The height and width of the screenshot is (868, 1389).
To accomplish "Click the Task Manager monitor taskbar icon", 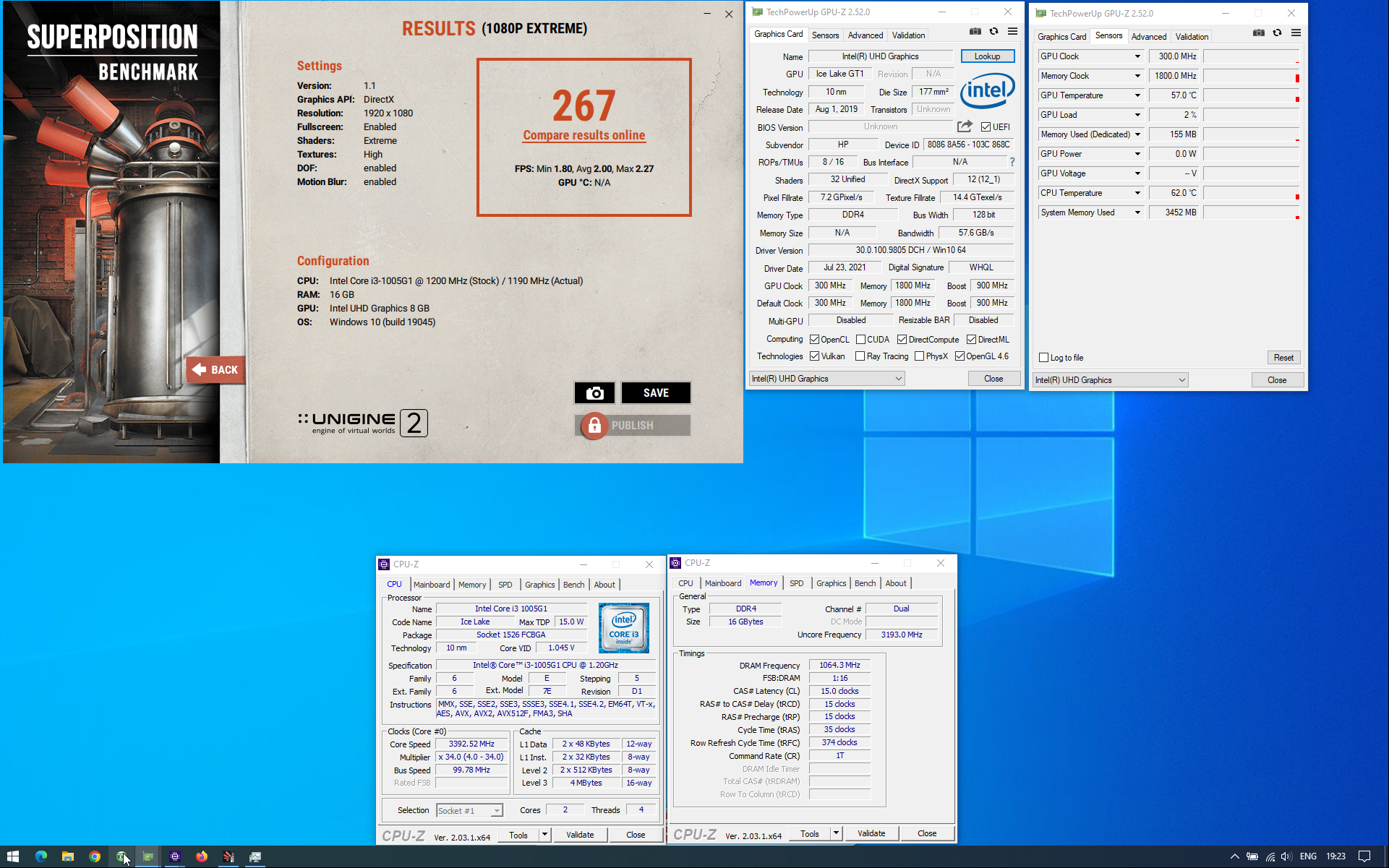I will [255, 856].
